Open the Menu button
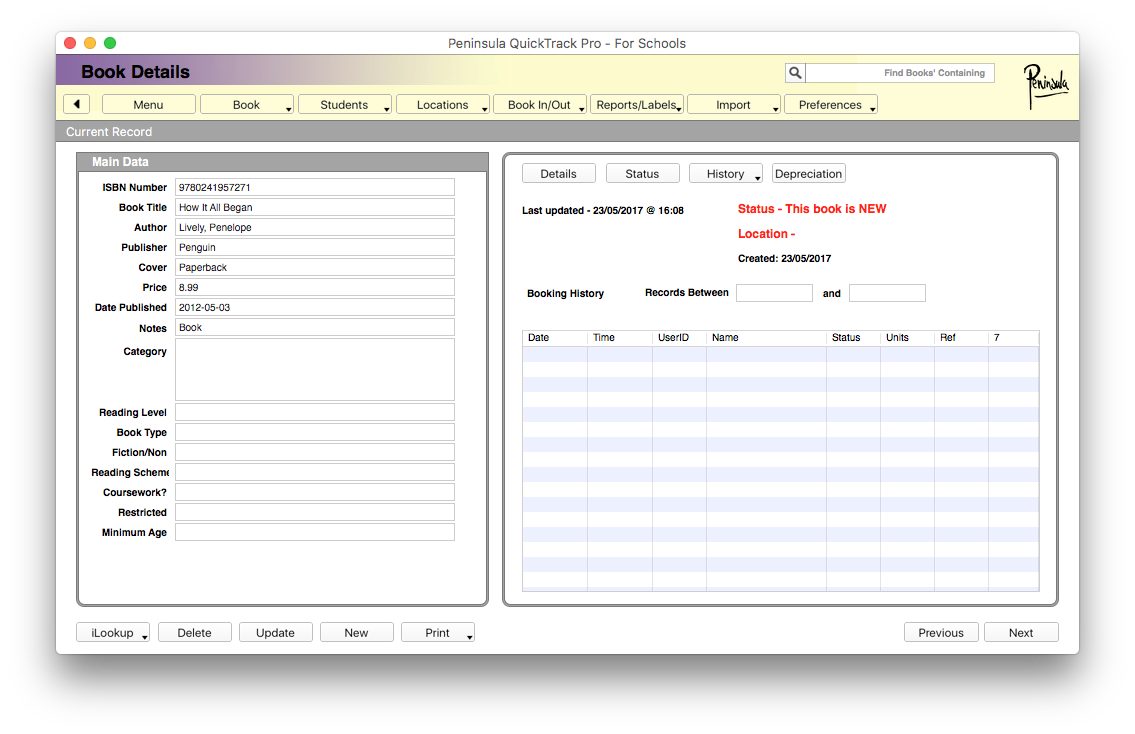Image resolution: width=1135 pixels, height=734 pixels. [x=148, y=105]
